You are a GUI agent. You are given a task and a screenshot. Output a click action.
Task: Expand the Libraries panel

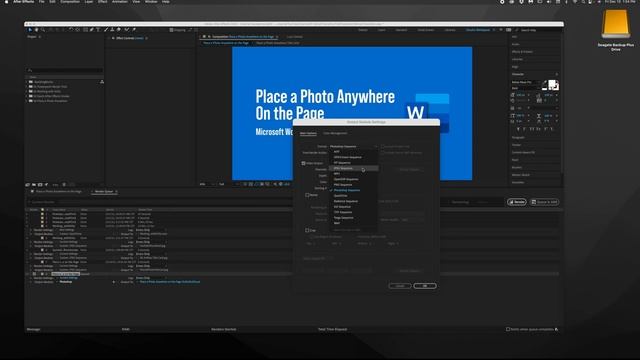pyautogui.click(x=518, y=59)
